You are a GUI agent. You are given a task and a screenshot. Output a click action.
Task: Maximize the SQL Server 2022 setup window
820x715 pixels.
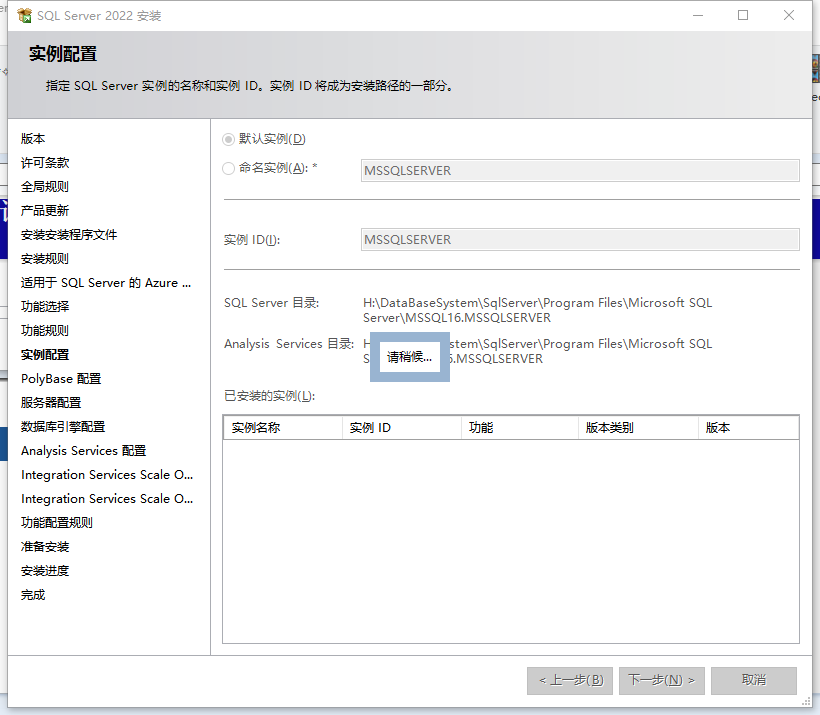[x=743, y=16]
